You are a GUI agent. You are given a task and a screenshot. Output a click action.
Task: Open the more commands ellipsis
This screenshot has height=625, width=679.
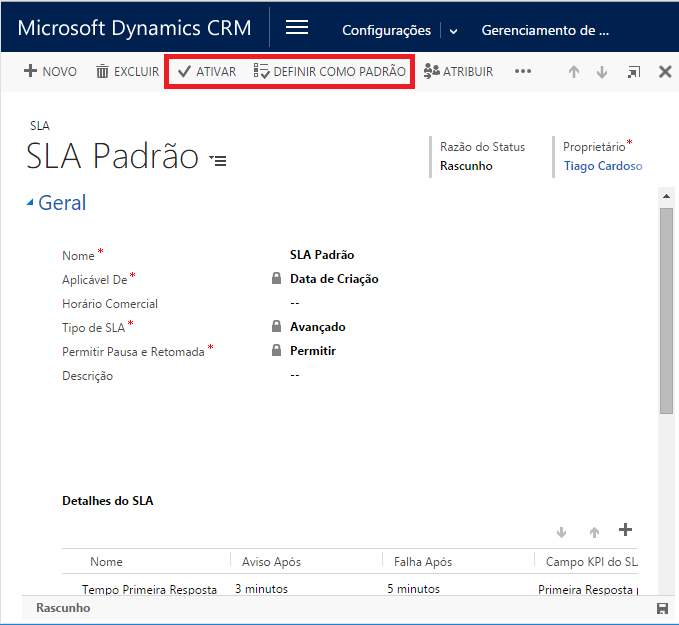pos(523,71)
